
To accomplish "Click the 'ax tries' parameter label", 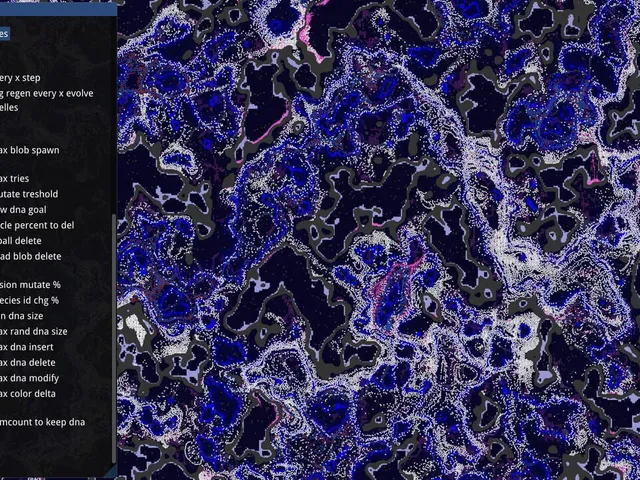I will coord(15,179).
